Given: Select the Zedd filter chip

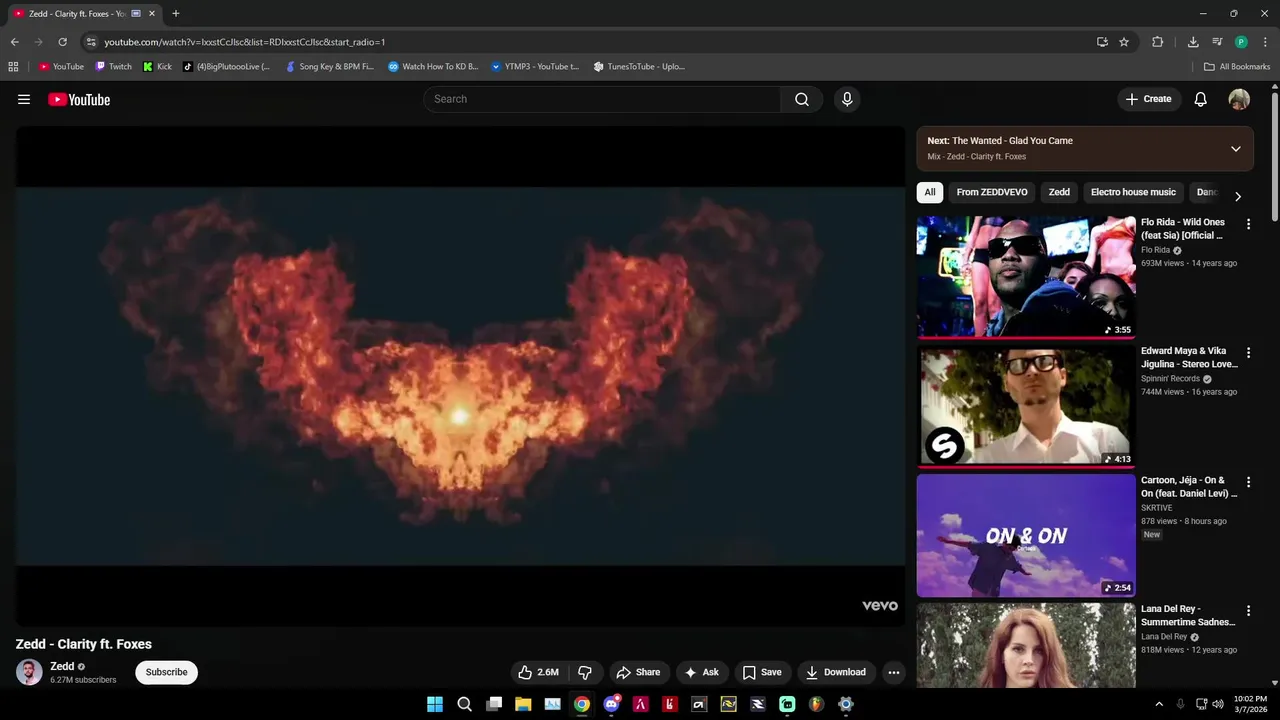Looking at the screenshot, I should (x=1059, y=192).
